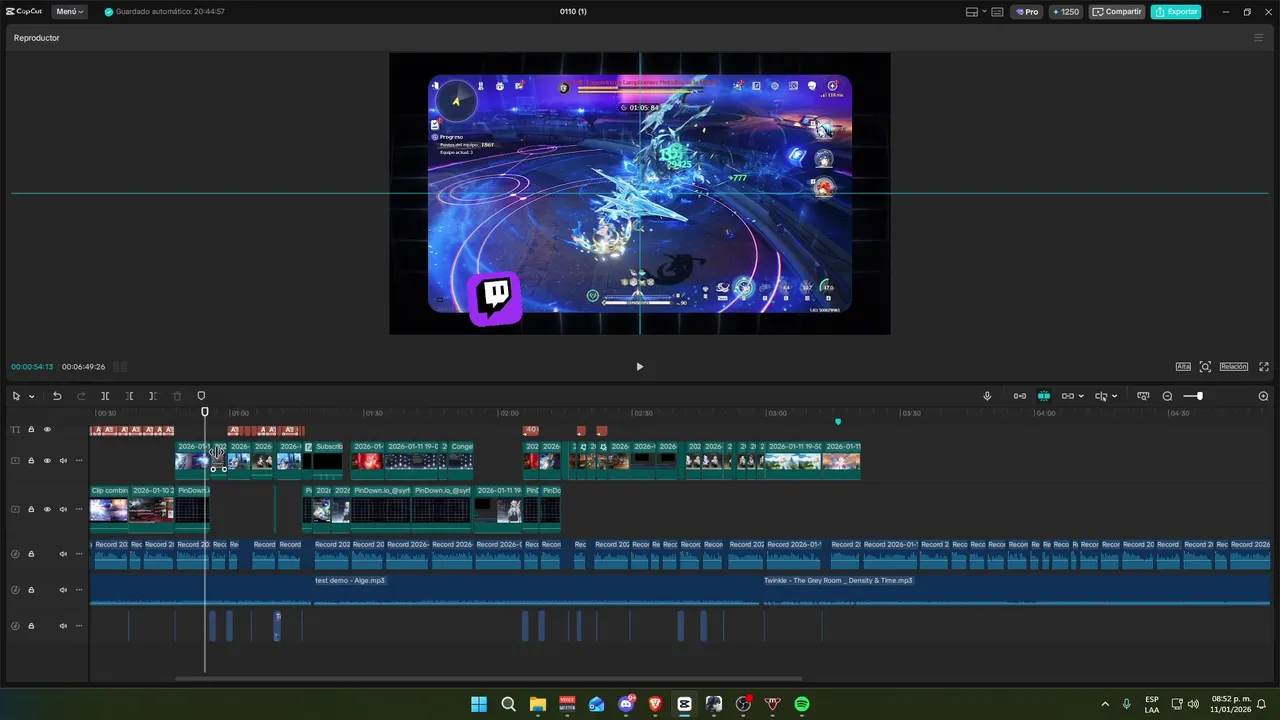Click the trash delete clip icon

click(177, 396)
